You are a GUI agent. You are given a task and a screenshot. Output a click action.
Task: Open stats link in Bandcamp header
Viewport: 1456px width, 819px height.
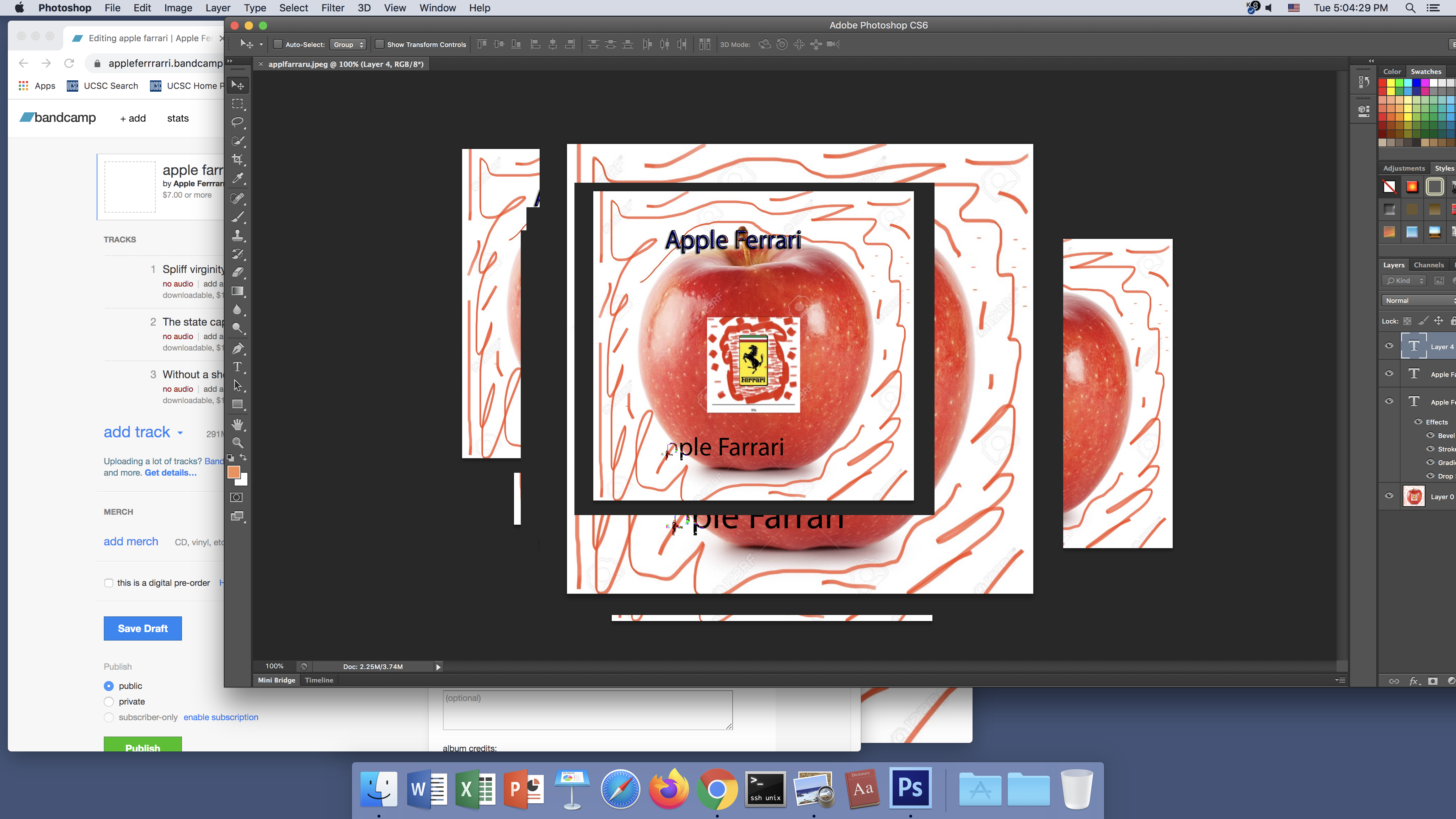pyautogui.click(x=177, y=118)
